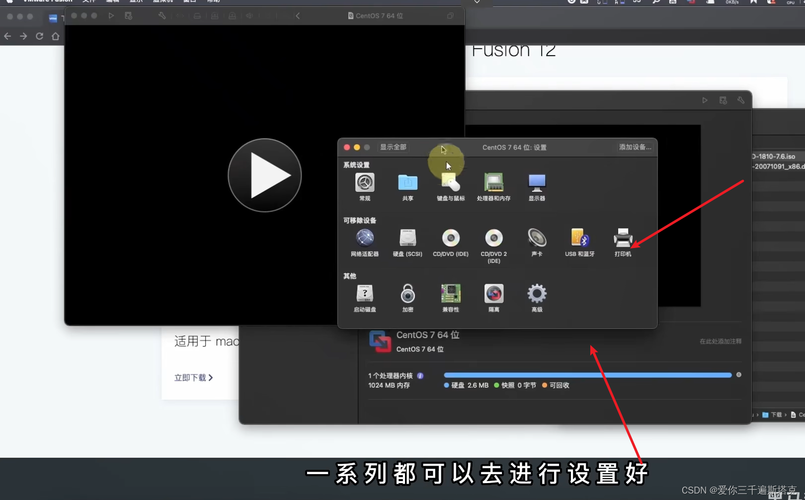Click info icon beside 1个处理器内核
The image size is (805, 500).
point(420,376)
